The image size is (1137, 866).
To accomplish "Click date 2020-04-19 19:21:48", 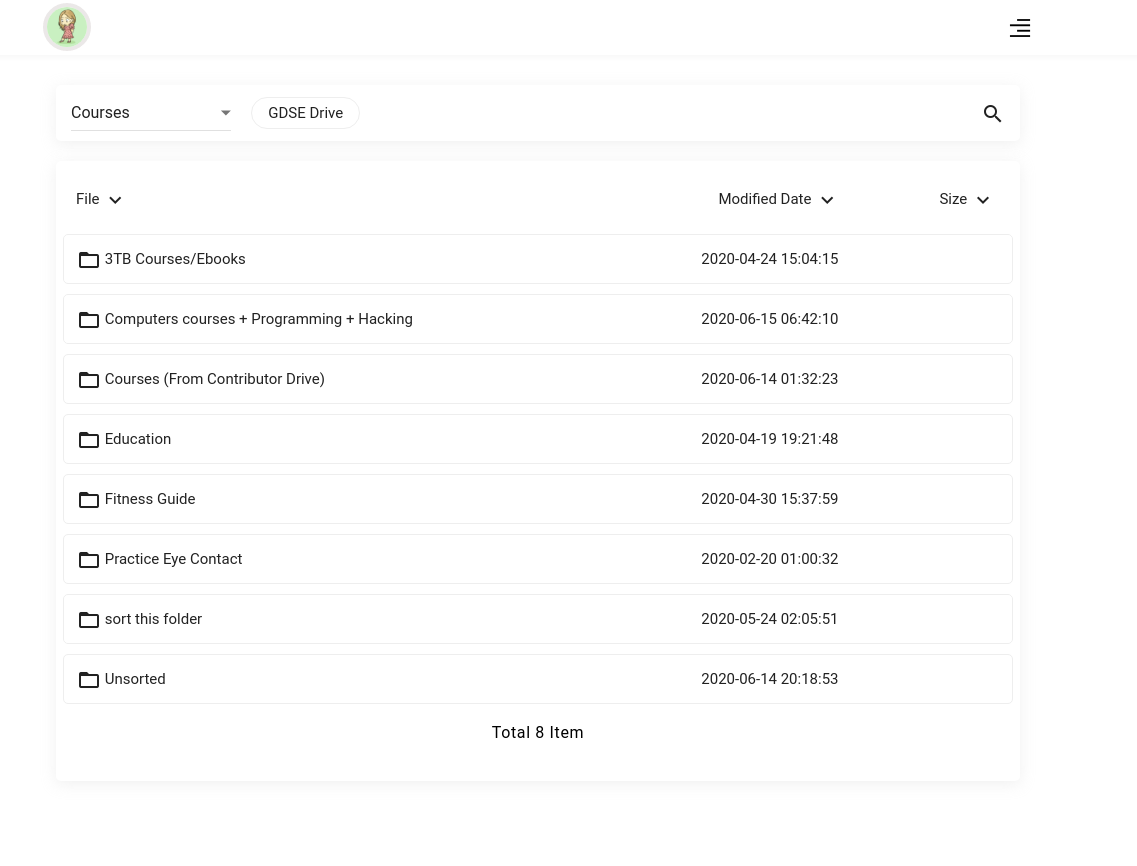I will 769,439.
